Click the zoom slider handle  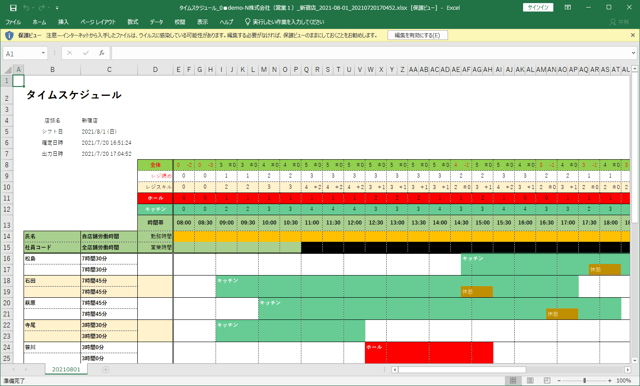click(x=584, y=381)
